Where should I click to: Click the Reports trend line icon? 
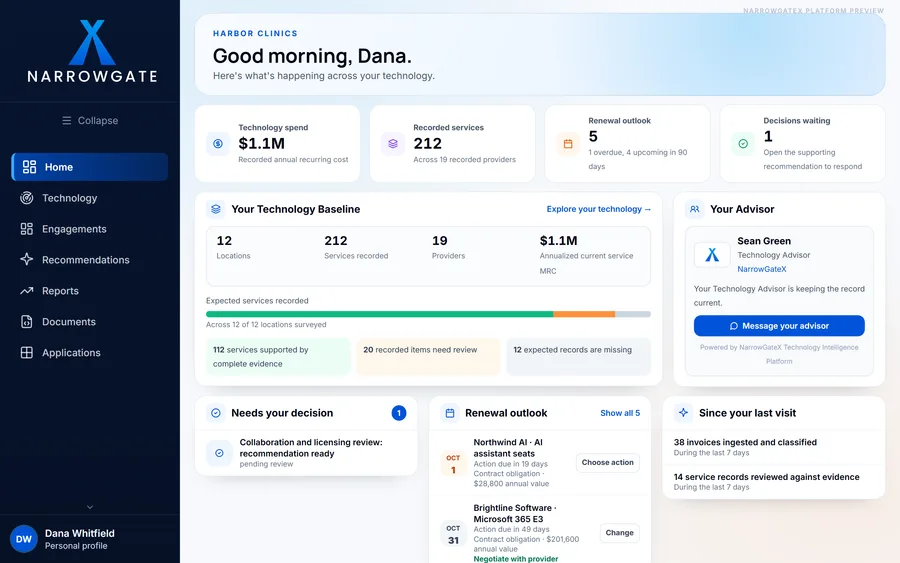[26, 291]
